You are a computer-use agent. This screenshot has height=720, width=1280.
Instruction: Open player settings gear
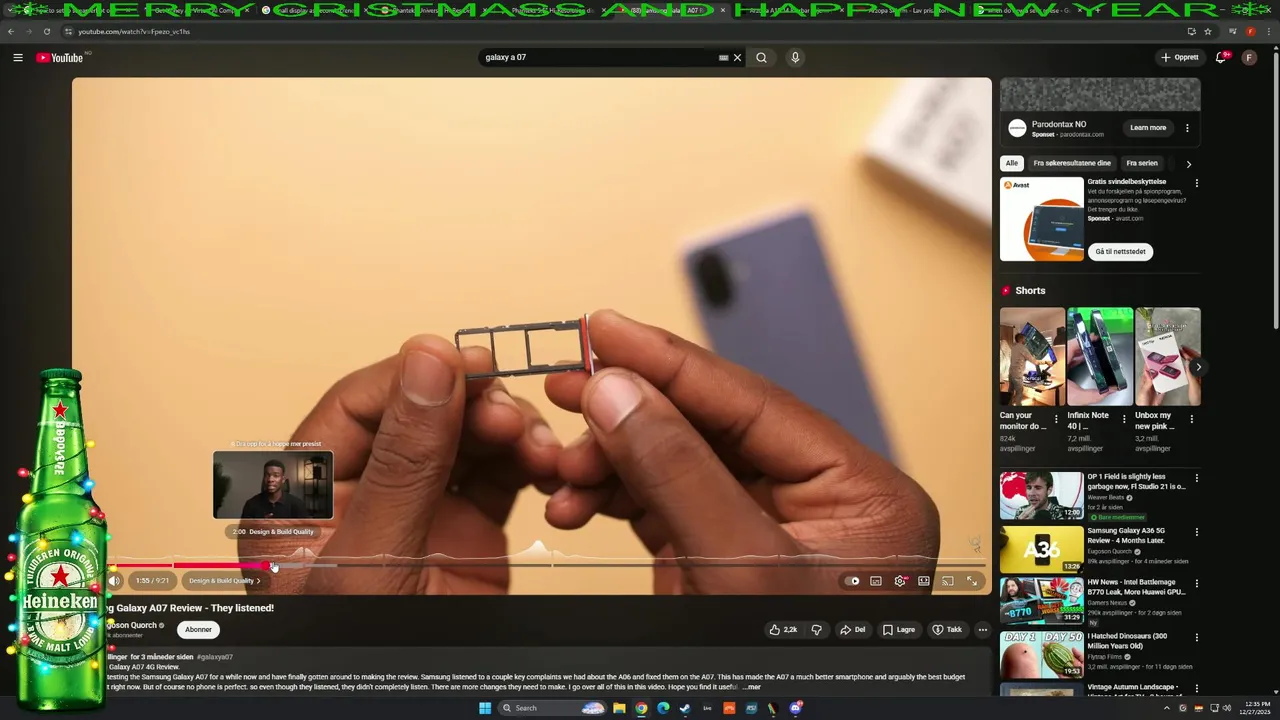(x=900, y=581)
